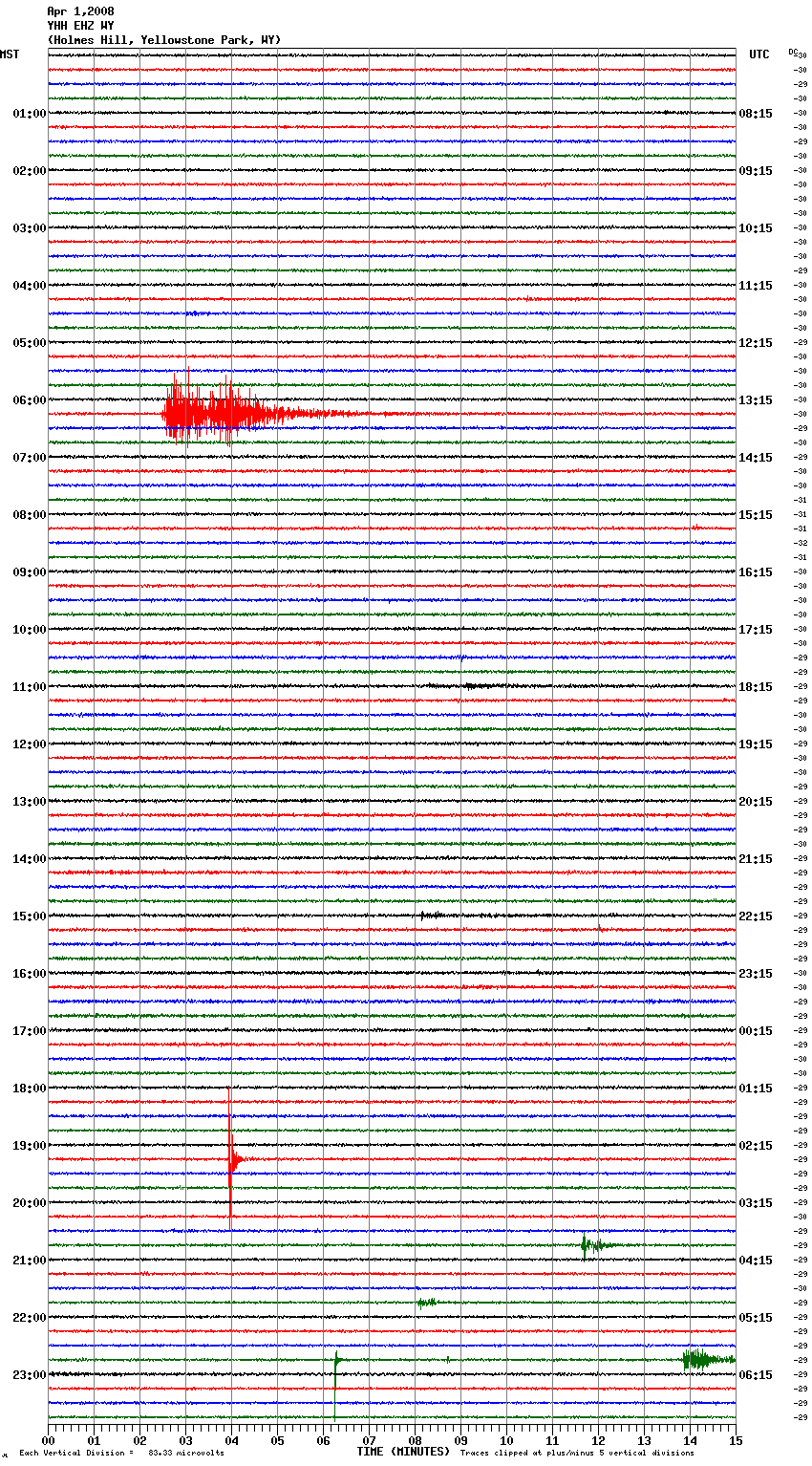Click the MST label "05:00"
The height and width of the screenshot is (1466, 812).
(30, 343)
